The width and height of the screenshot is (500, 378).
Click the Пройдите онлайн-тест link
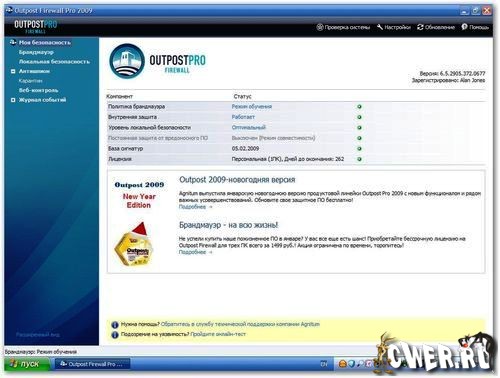point(218,334)
